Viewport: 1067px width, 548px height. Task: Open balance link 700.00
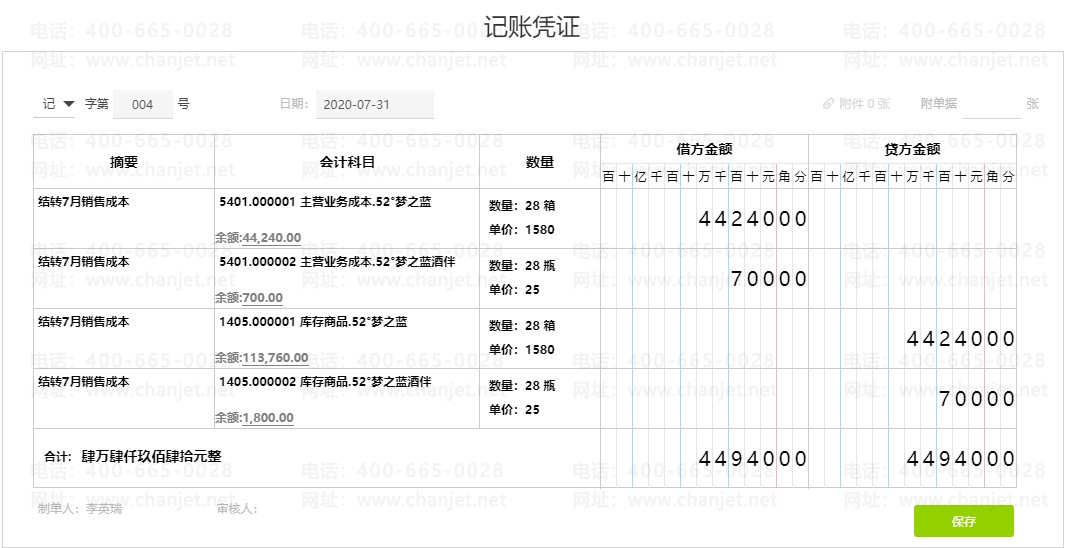coord(263,297)
